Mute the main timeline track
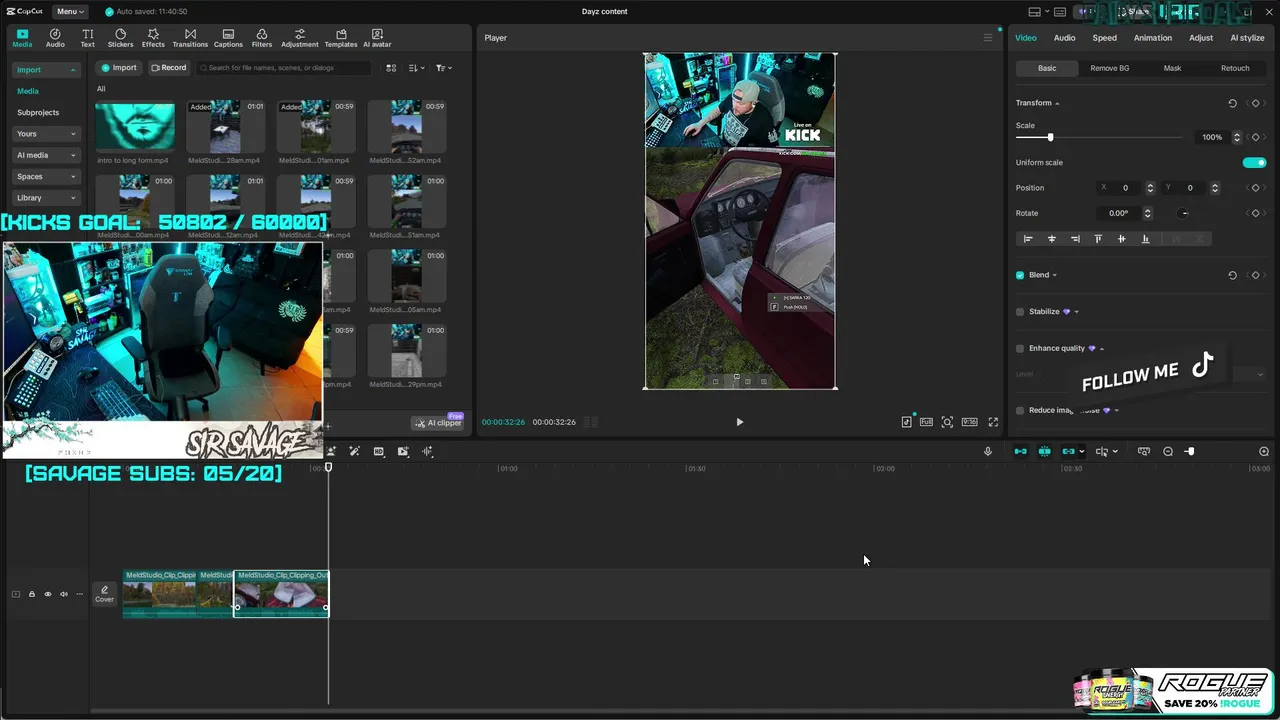This screenshot has height=720, width=1280. tap(63, 594)
